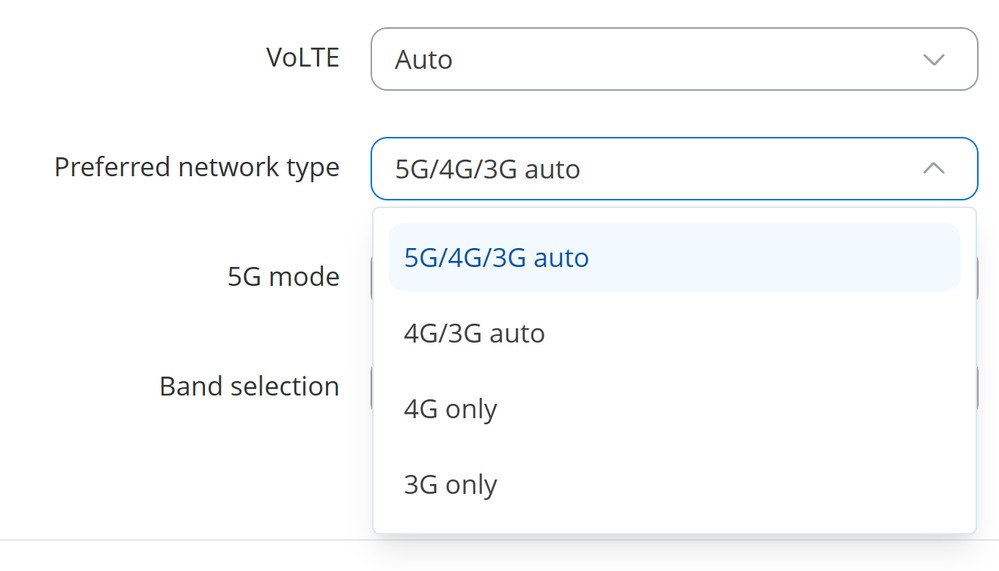Select the 4G only option
The height and width of the screenshot is (571, 999).
tap(674, 409)
